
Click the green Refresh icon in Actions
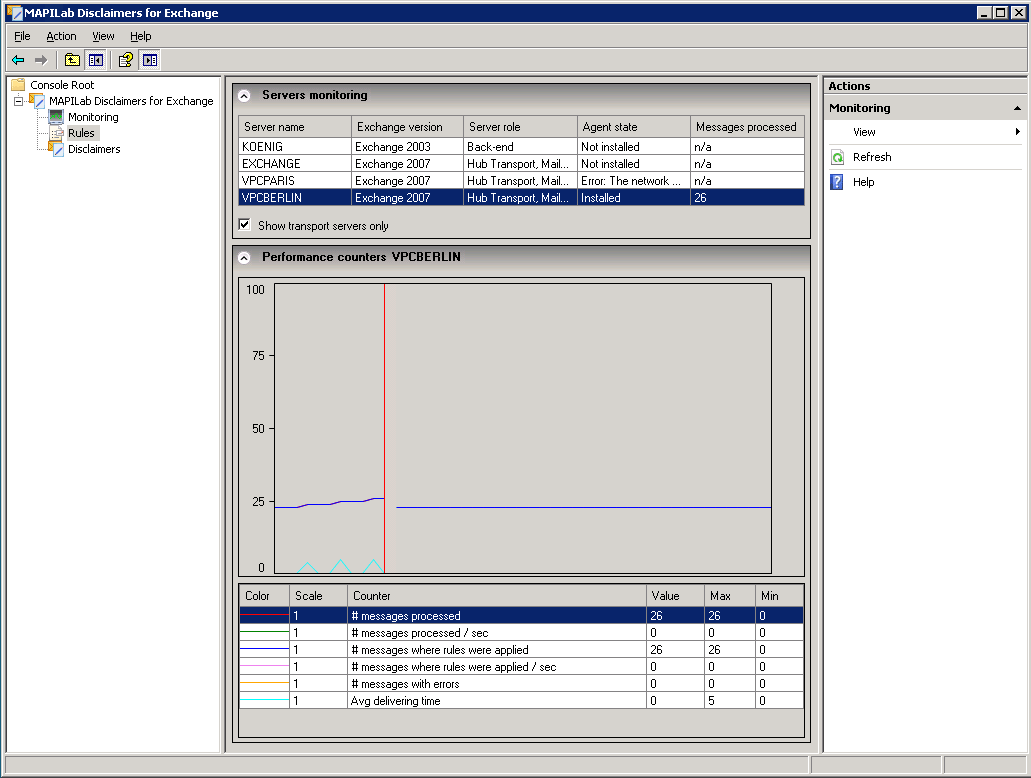(838, 157)
